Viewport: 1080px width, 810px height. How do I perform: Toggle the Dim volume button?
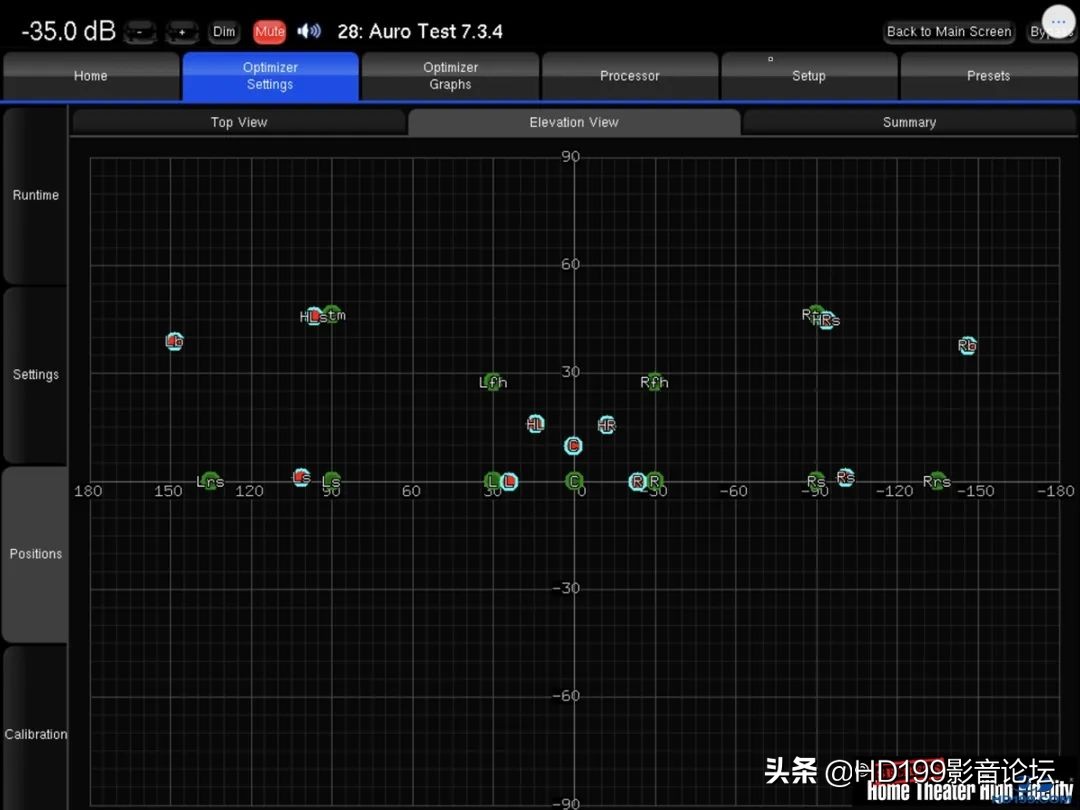click(224, 31)
